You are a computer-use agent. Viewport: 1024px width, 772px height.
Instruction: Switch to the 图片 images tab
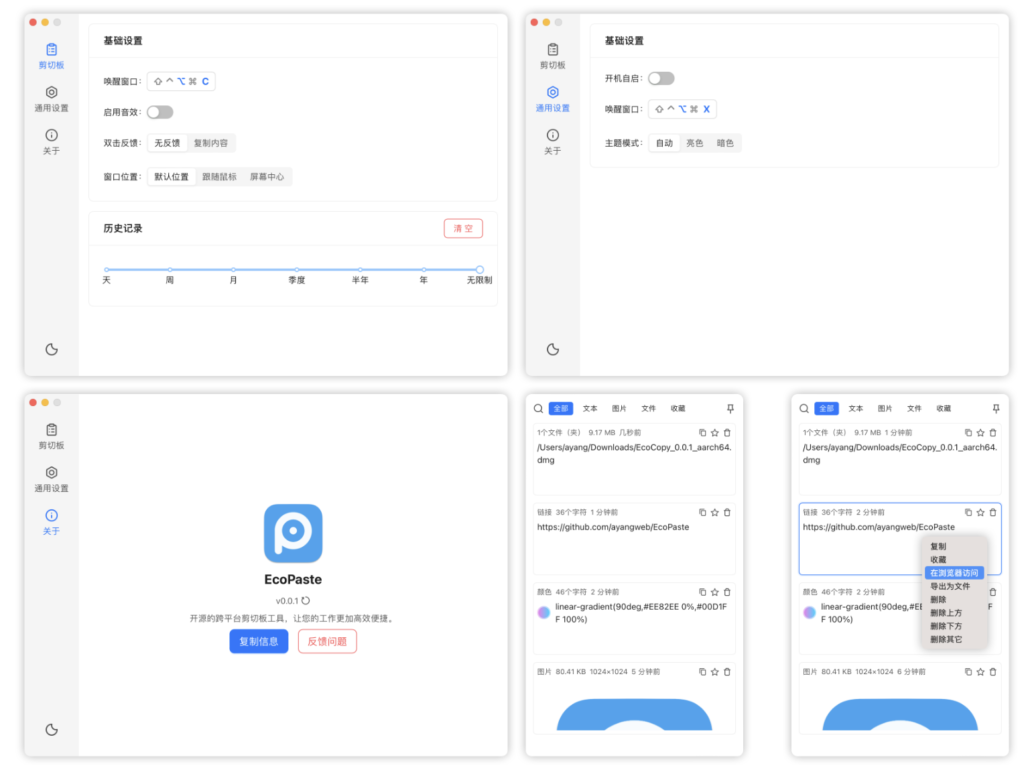point(620,408)
